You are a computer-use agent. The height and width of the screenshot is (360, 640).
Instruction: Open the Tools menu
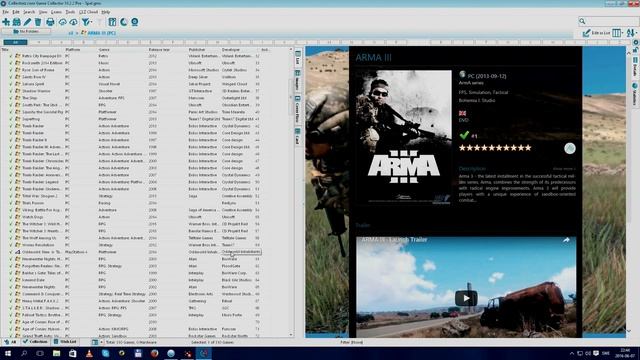70,12
